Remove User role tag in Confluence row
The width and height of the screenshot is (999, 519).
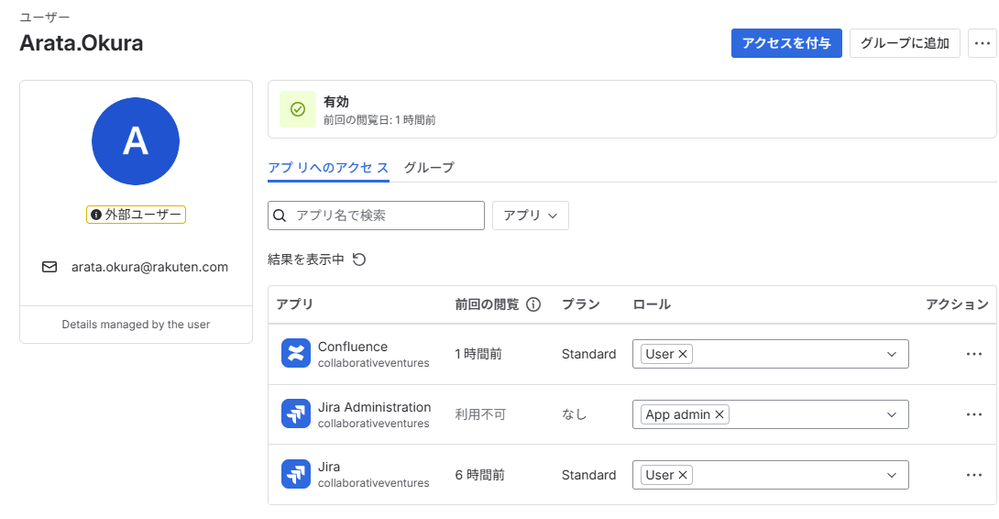click(682, 354)
